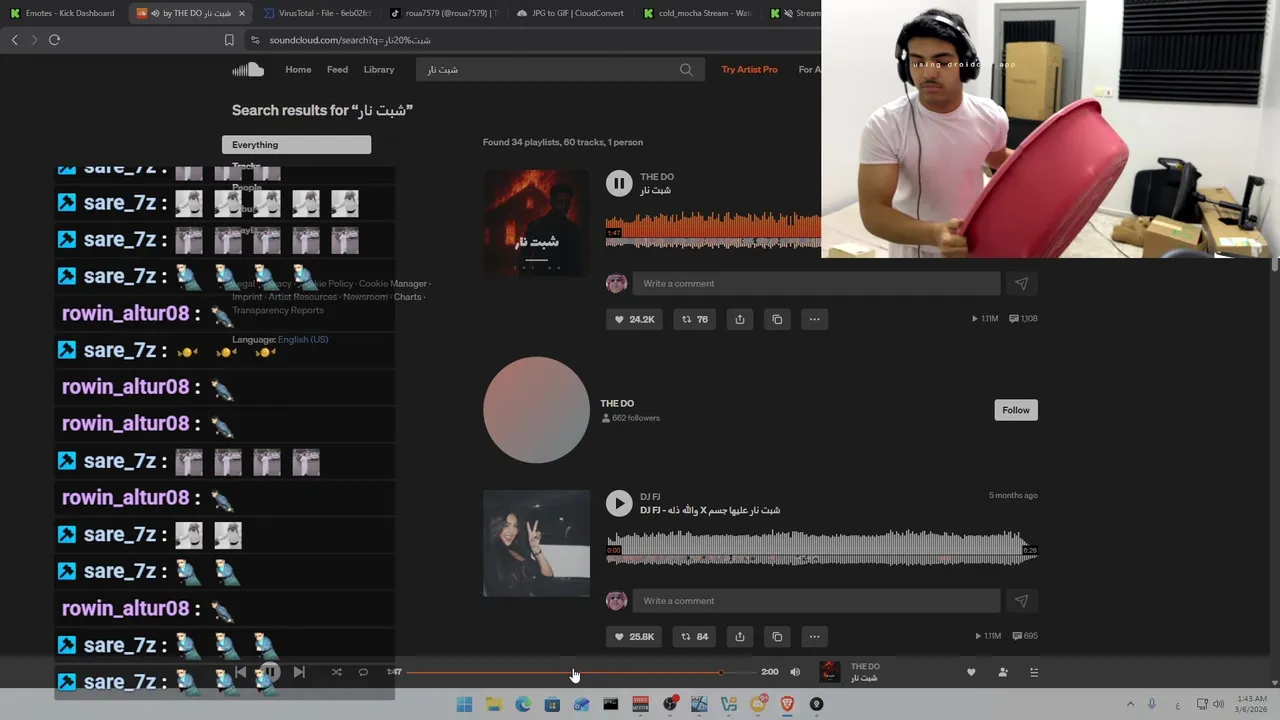Open more options for DJ FJ track
The width and height of the screenshot is (1280, 720).
(x=814, y=636)
